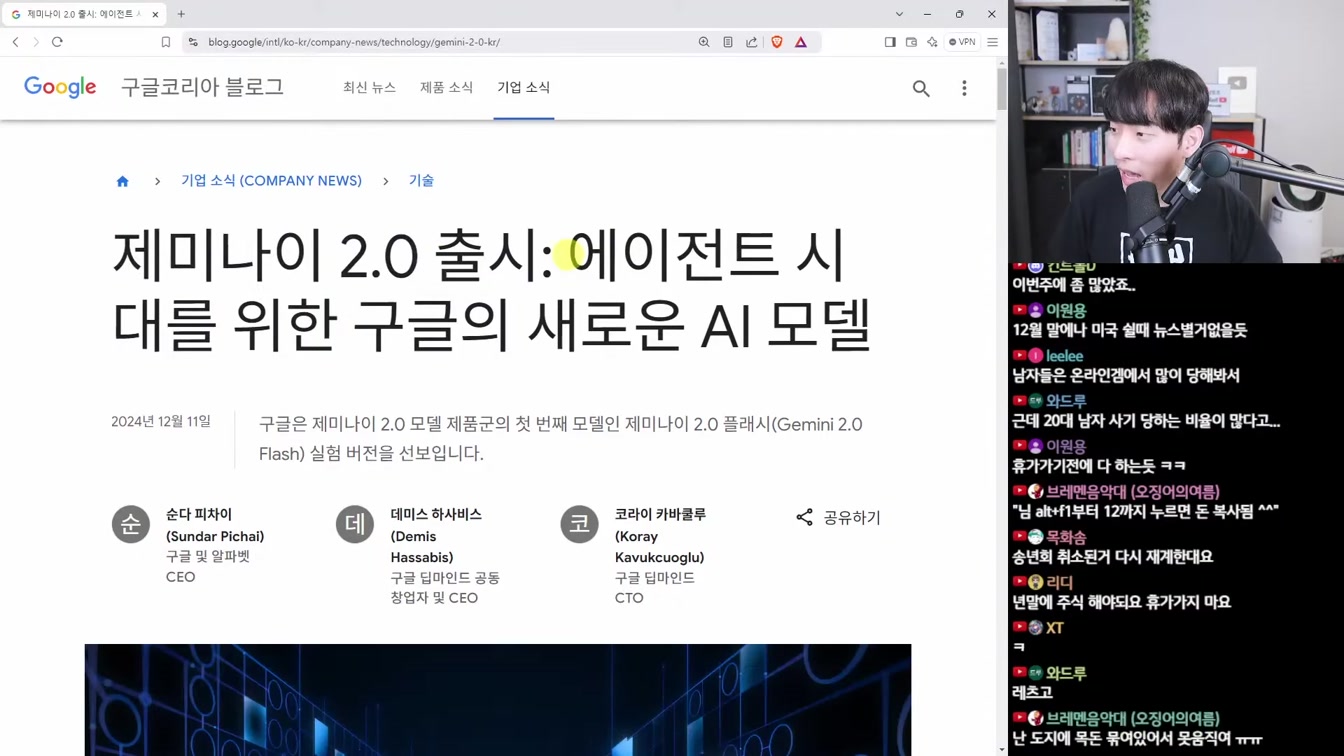The height and width of the screenshot is (756, 1344).
Task: Open the Brave Wallet icon
Action: pyautogui.click(x=911, y=42)
